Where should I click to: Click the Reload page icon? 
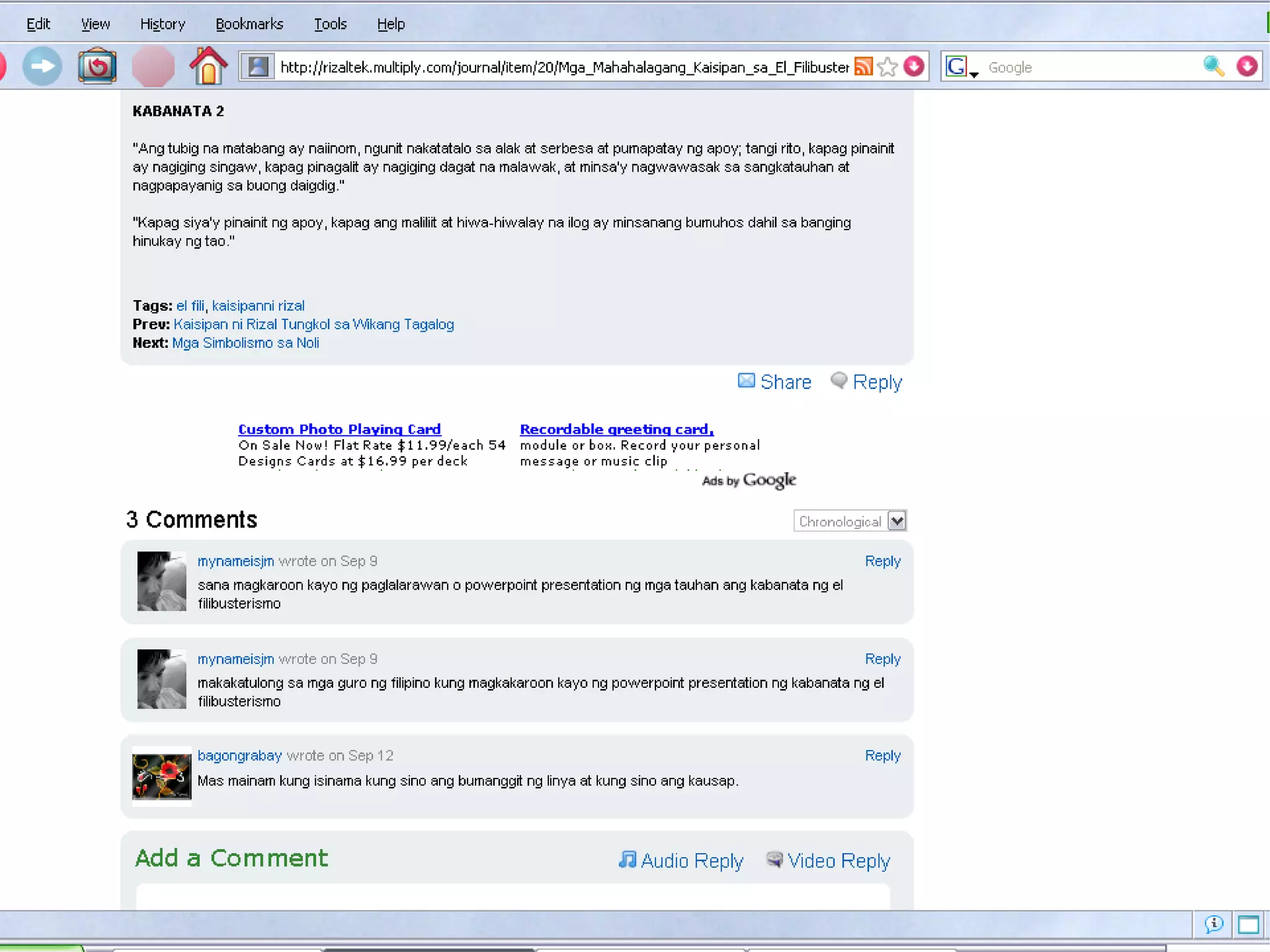97,66
